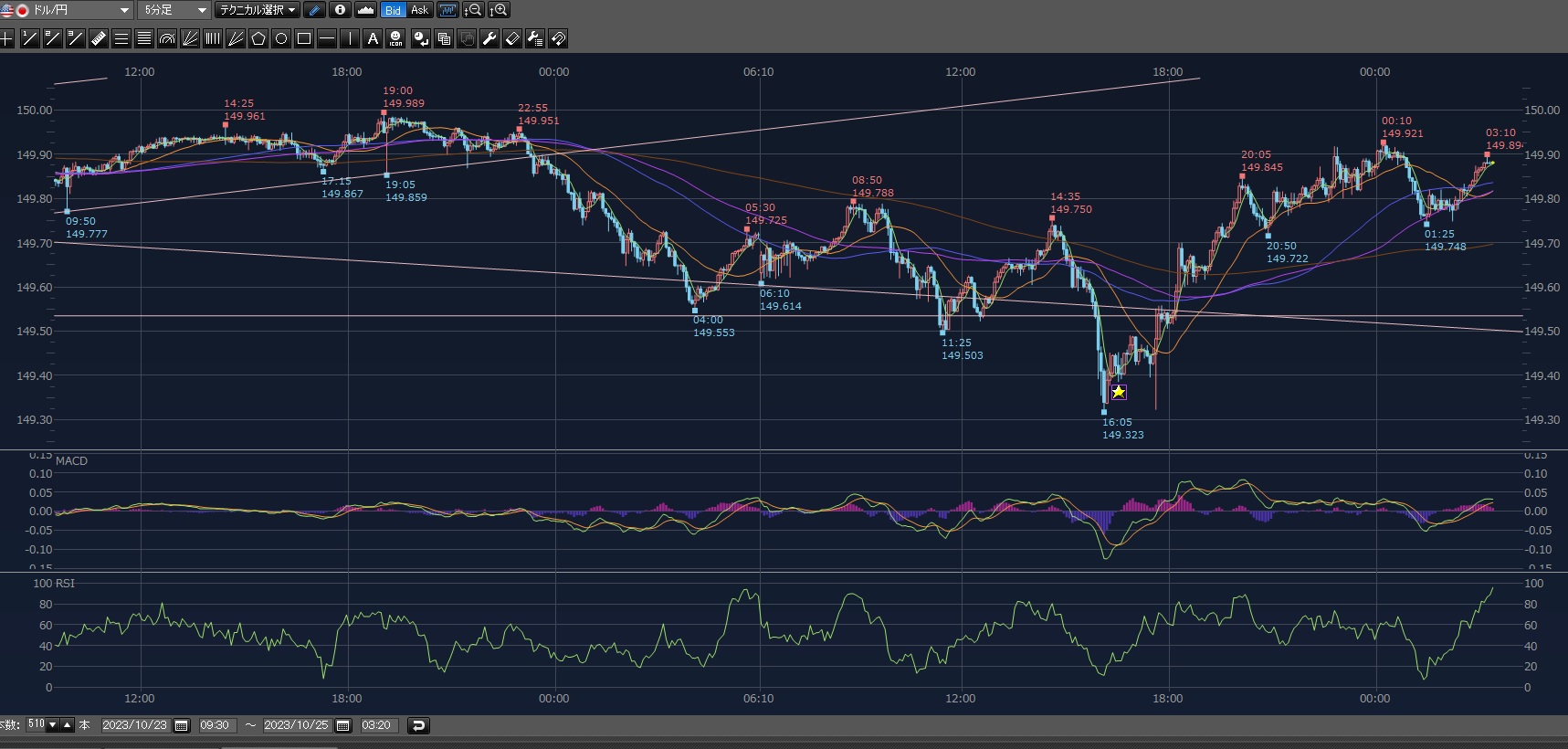Select the ruler measurement tool

pyautogui.click(x=99, y=38)
